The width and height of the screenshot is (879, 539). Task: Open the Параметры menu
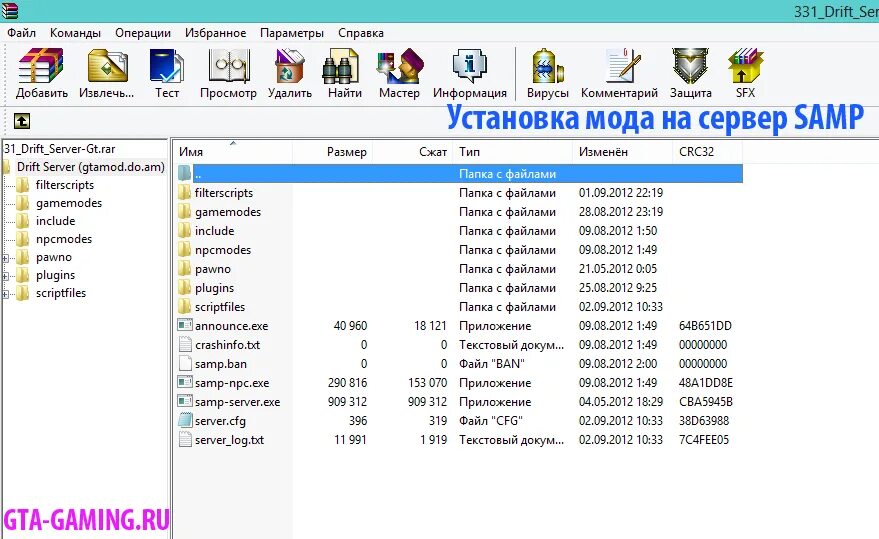pos(292,33)
